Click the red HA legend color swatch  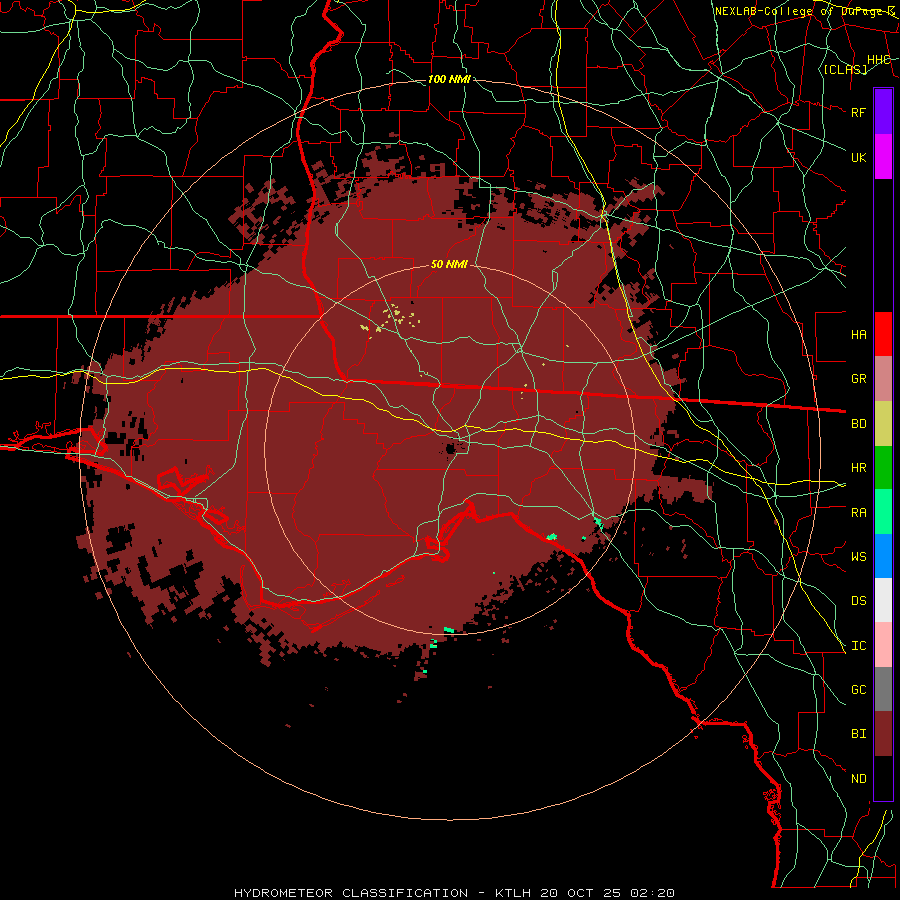(883, 334)
